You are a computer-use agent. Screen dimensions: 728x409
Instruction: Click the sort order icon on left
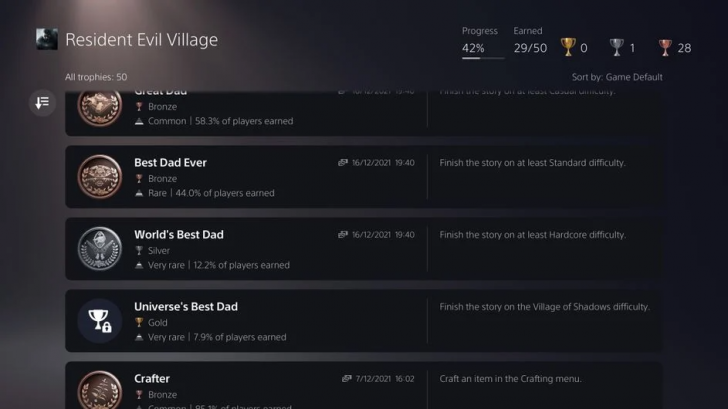pos(42,102)
